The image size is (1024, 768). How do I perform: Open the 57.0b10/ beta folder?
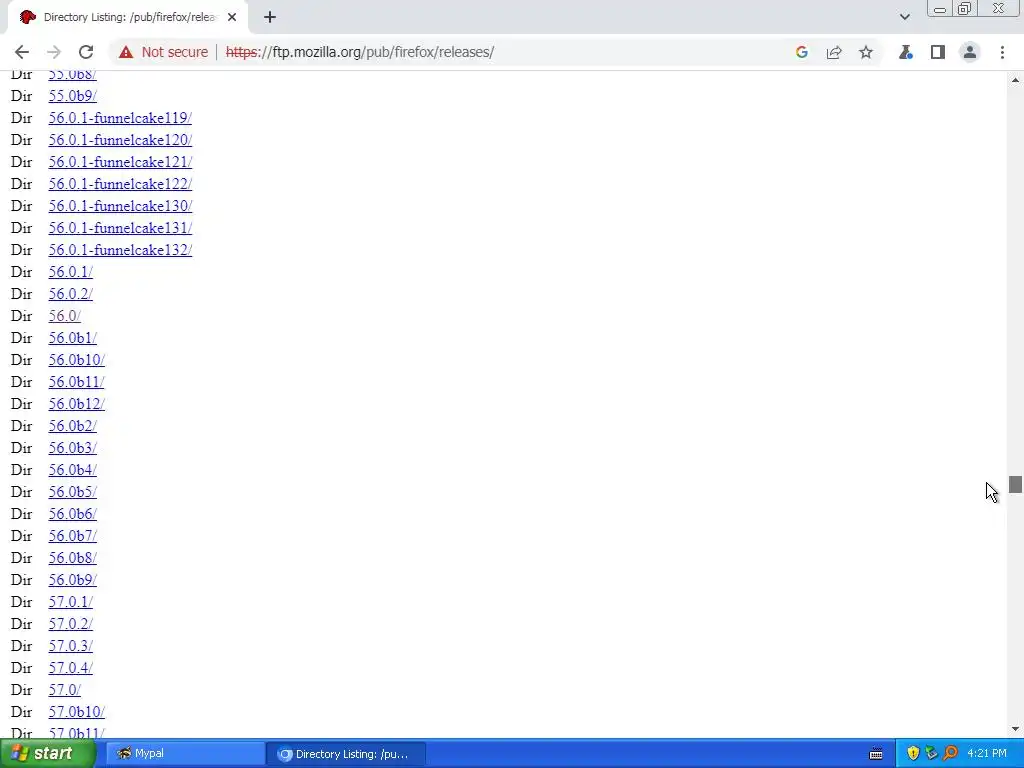pyautogui.click(x=76, y=712)
